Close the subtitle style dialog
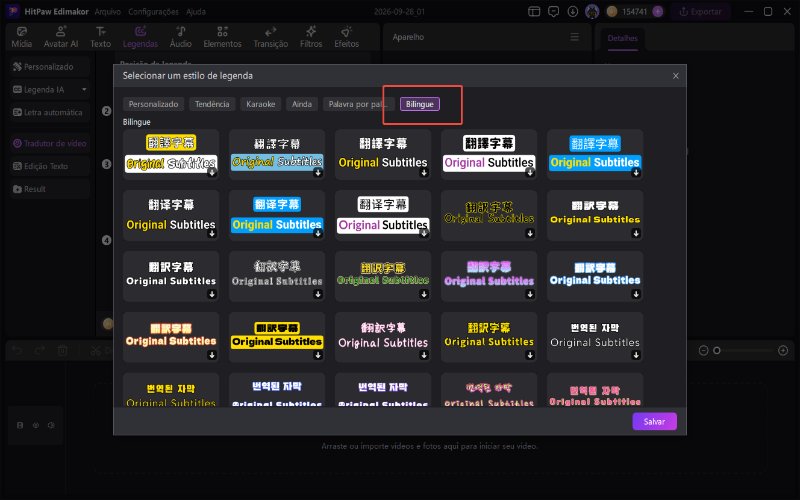This screenshot has width=800, height=500. click(x=676, y=76)
